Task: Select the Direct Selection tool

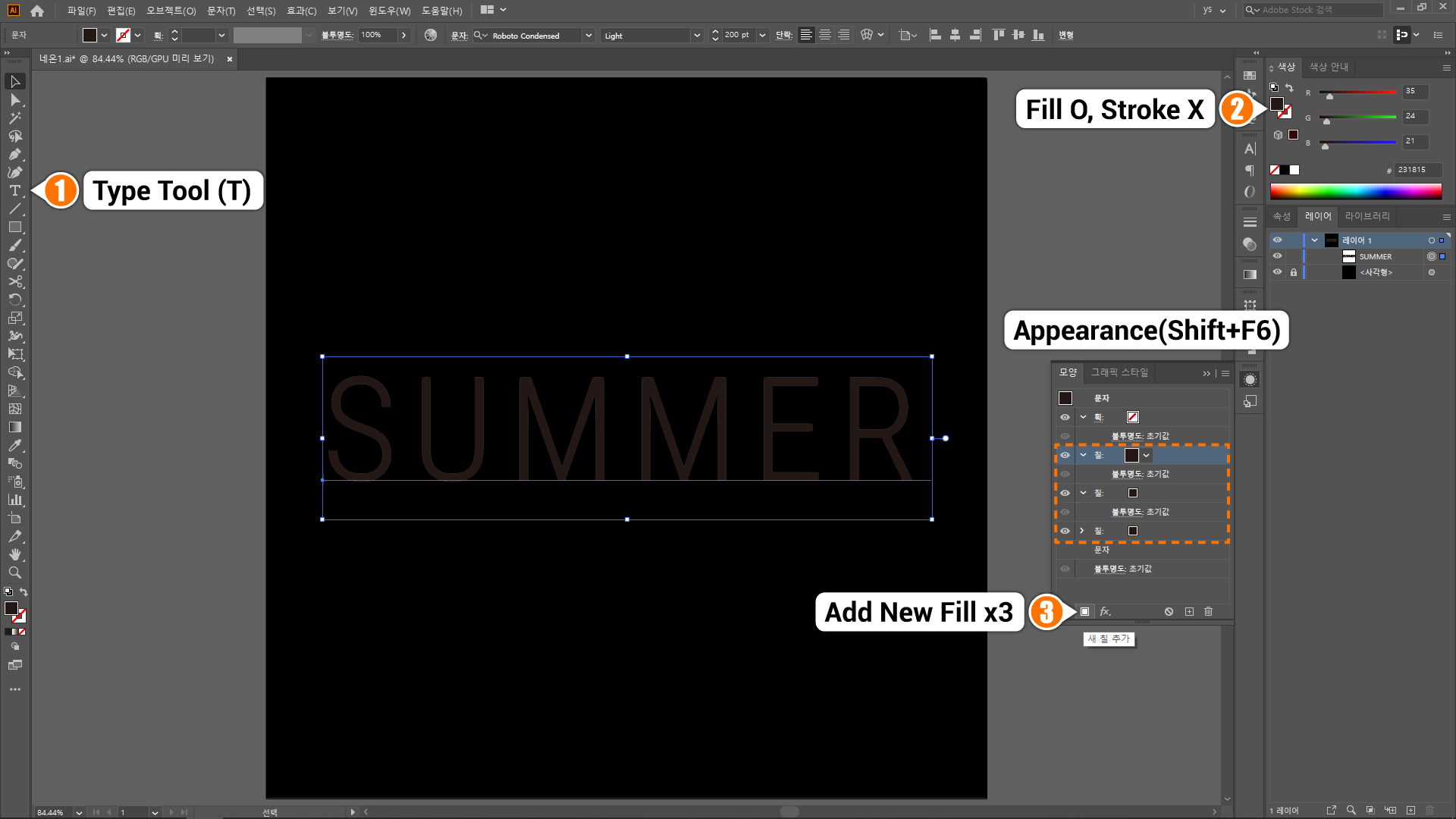Action: pos(15,100)
